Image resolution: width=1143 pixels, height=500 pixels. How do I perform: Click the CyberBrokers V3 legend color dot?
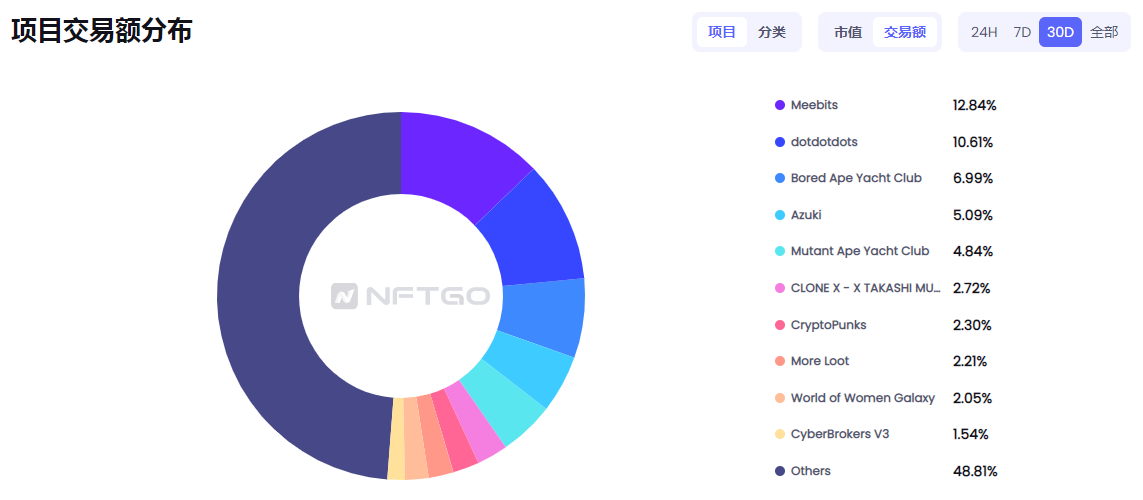[780, 434]
